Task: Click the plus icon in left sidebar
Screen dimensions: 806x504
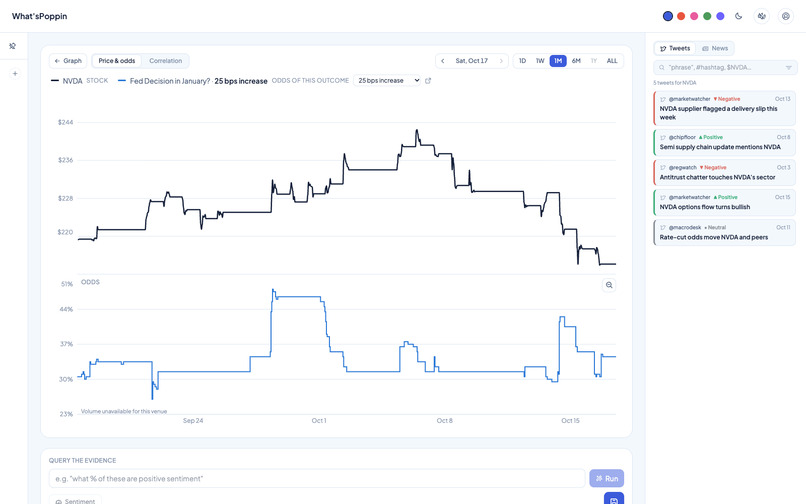Action: (15, 74)
